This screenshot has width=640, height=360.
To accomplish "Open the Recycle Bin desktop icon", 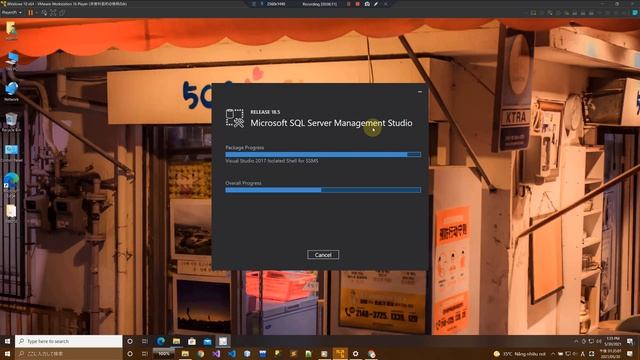I will coord(11,122).
